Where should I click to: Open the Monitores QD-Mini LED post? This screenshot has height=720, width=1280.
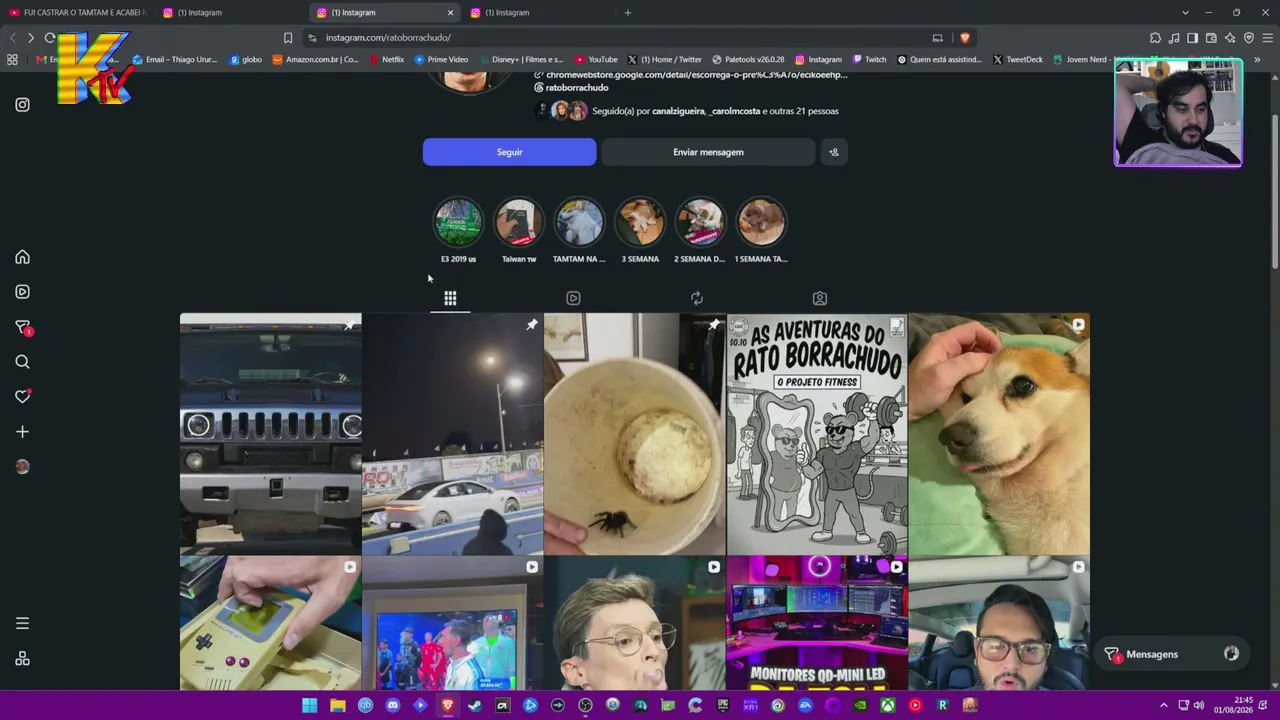817,624
